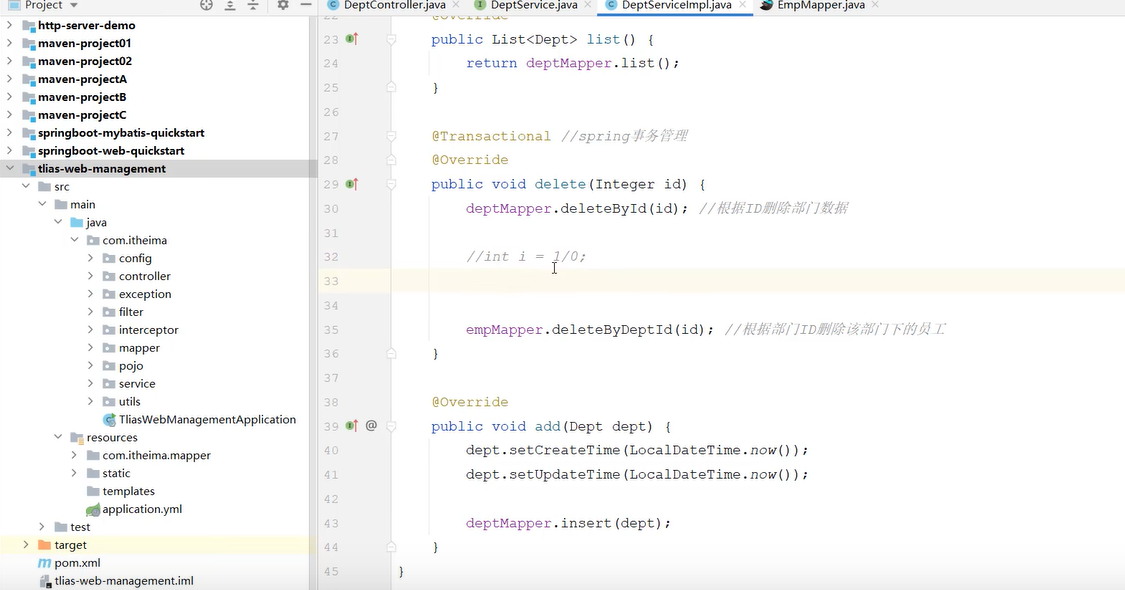Image resolution: width=1125 pixels, height=590 pixels.
Task: Hide the Project panel with minus icon
Action: click(306, 5)
